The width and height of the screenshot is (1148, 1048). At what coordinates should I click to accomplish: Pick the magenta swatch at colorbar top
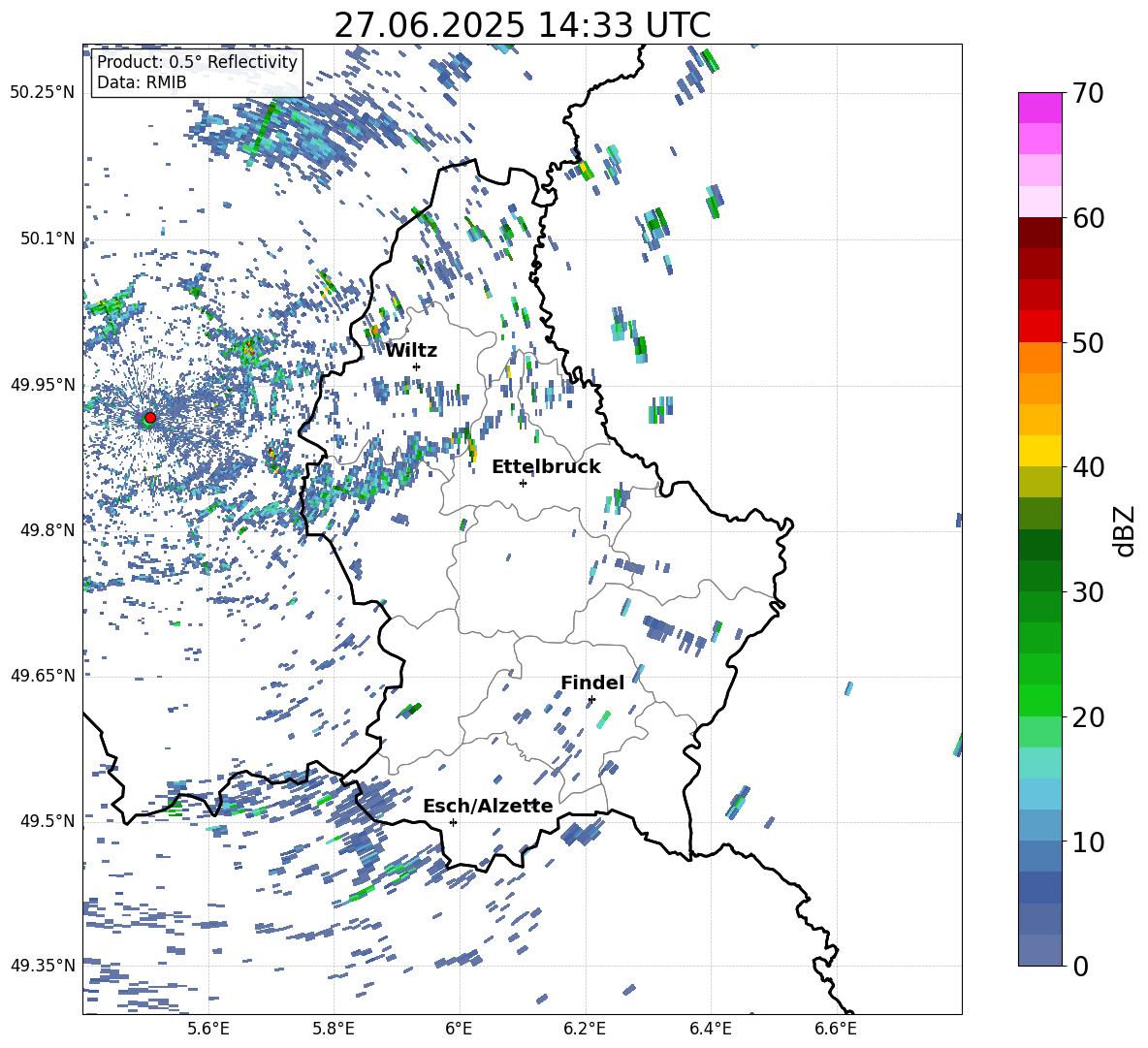1039,109
